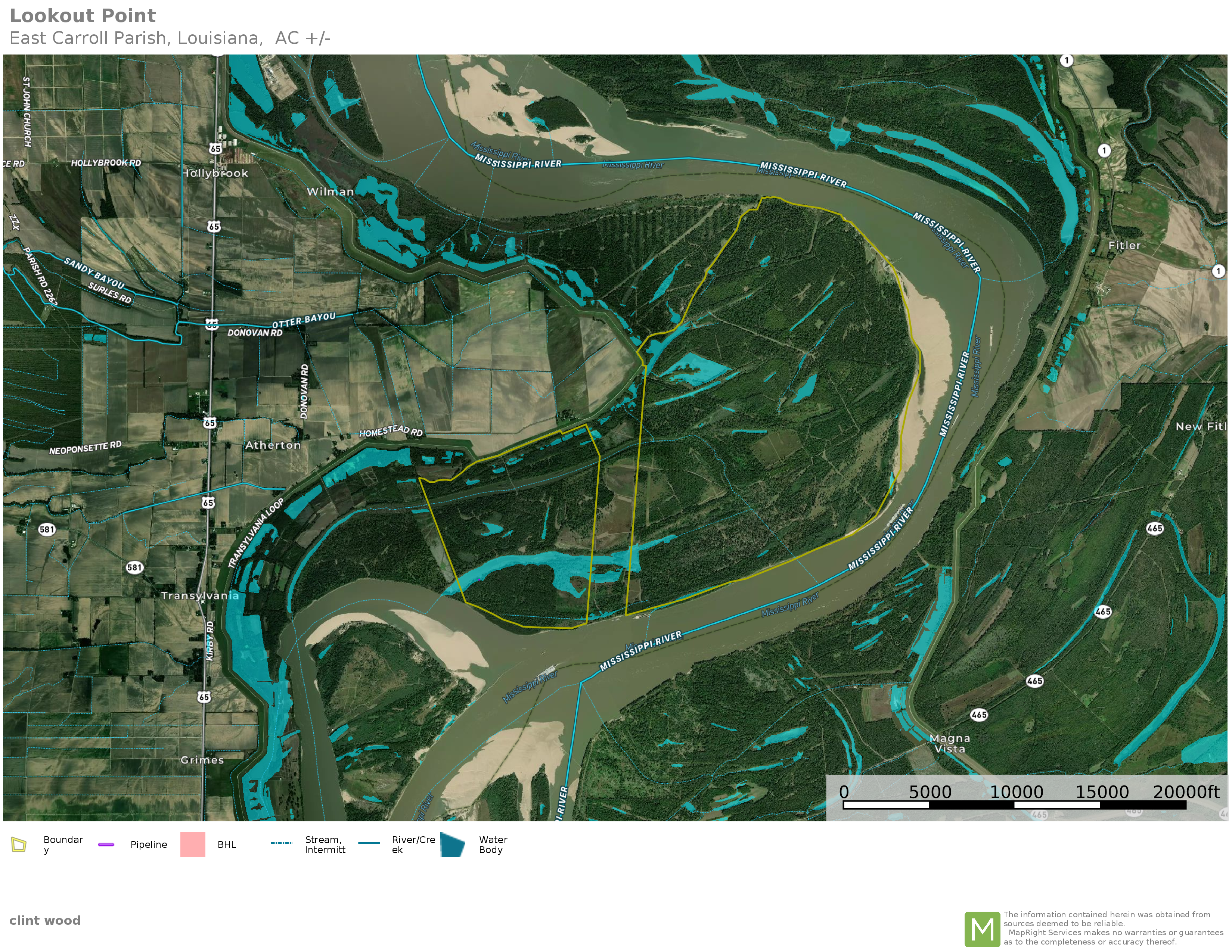Click the Highway 581 shield near Transylvania
Viewport: 1232px width, 952px height.
click(x=134, y=567)
